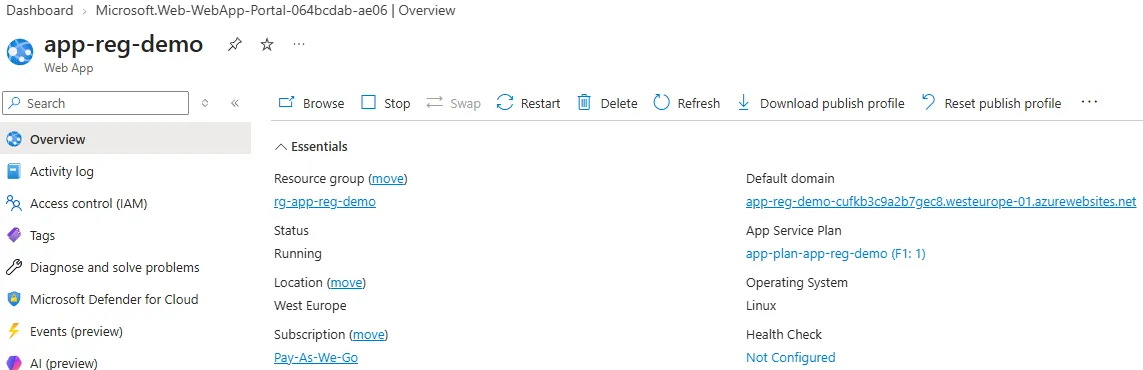Click the app-reg-demo Web App icon
This screenshot has height=370, width=1143.
(x=20, y=52)
